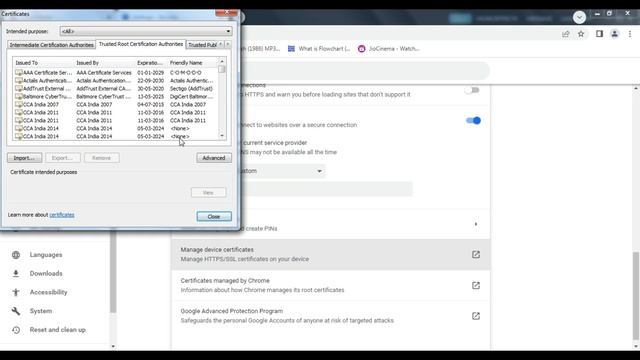The width and height of the screenshot is (640, 360).
Task: Click the Reset and clean up icon
Action: tap(16, 330)
